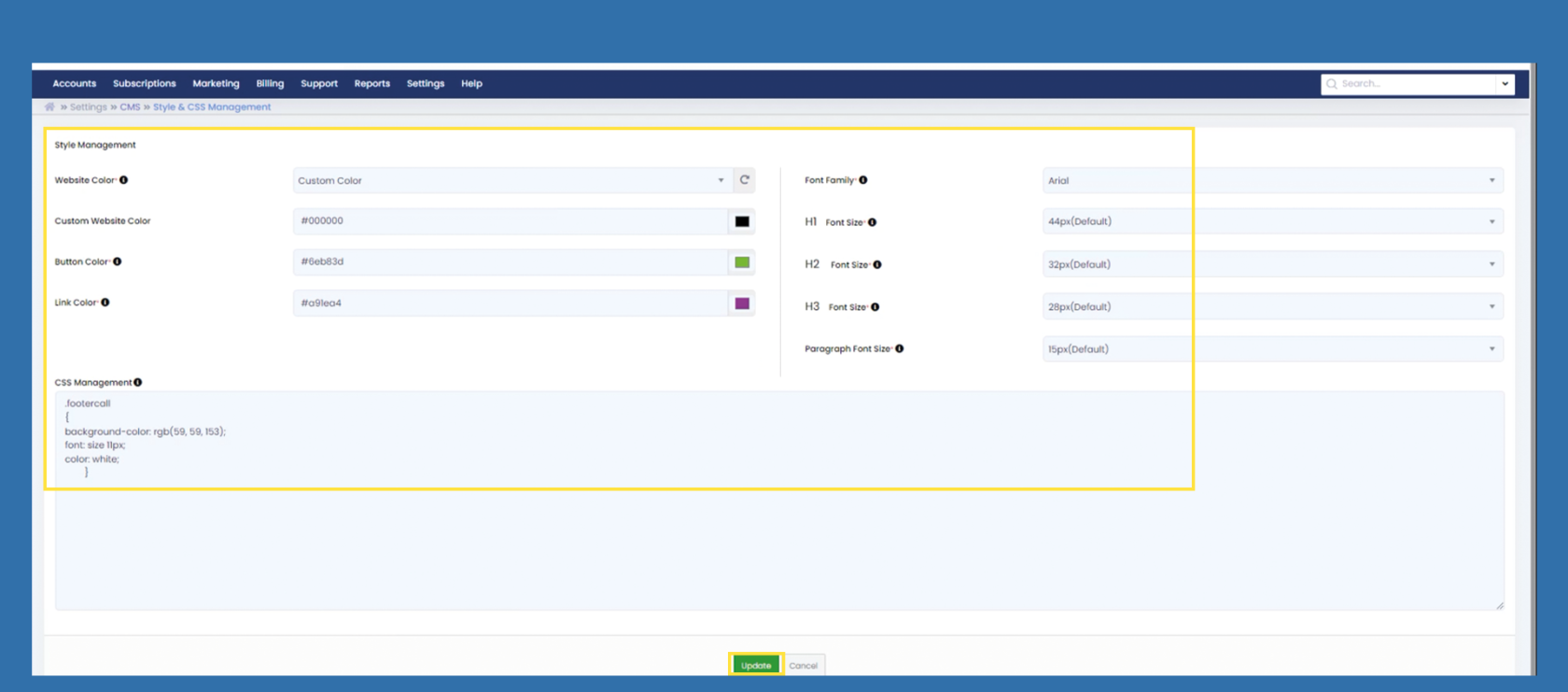Open the green Button Color swatch
1568x692 pixels.
tap(742, 262)
